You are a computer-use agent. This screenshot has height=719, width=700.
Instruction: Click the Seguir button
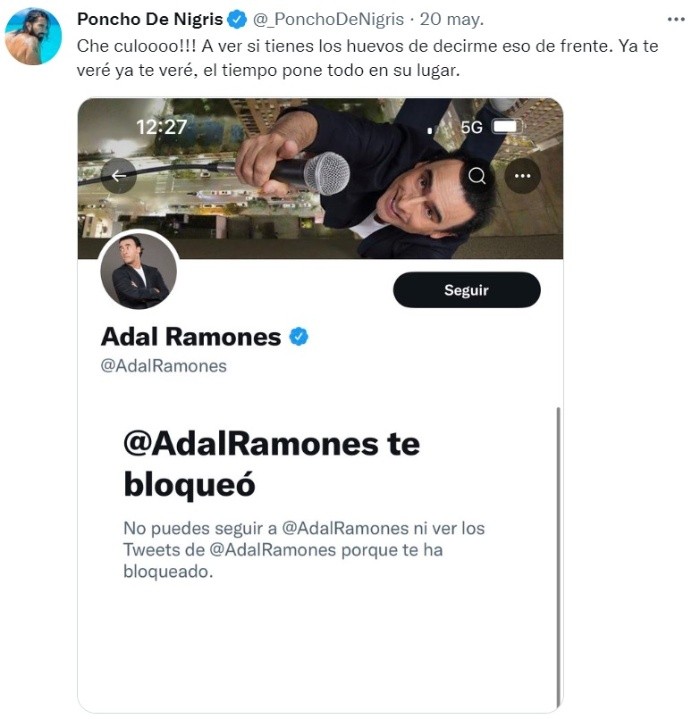click(x=467, y=290)
